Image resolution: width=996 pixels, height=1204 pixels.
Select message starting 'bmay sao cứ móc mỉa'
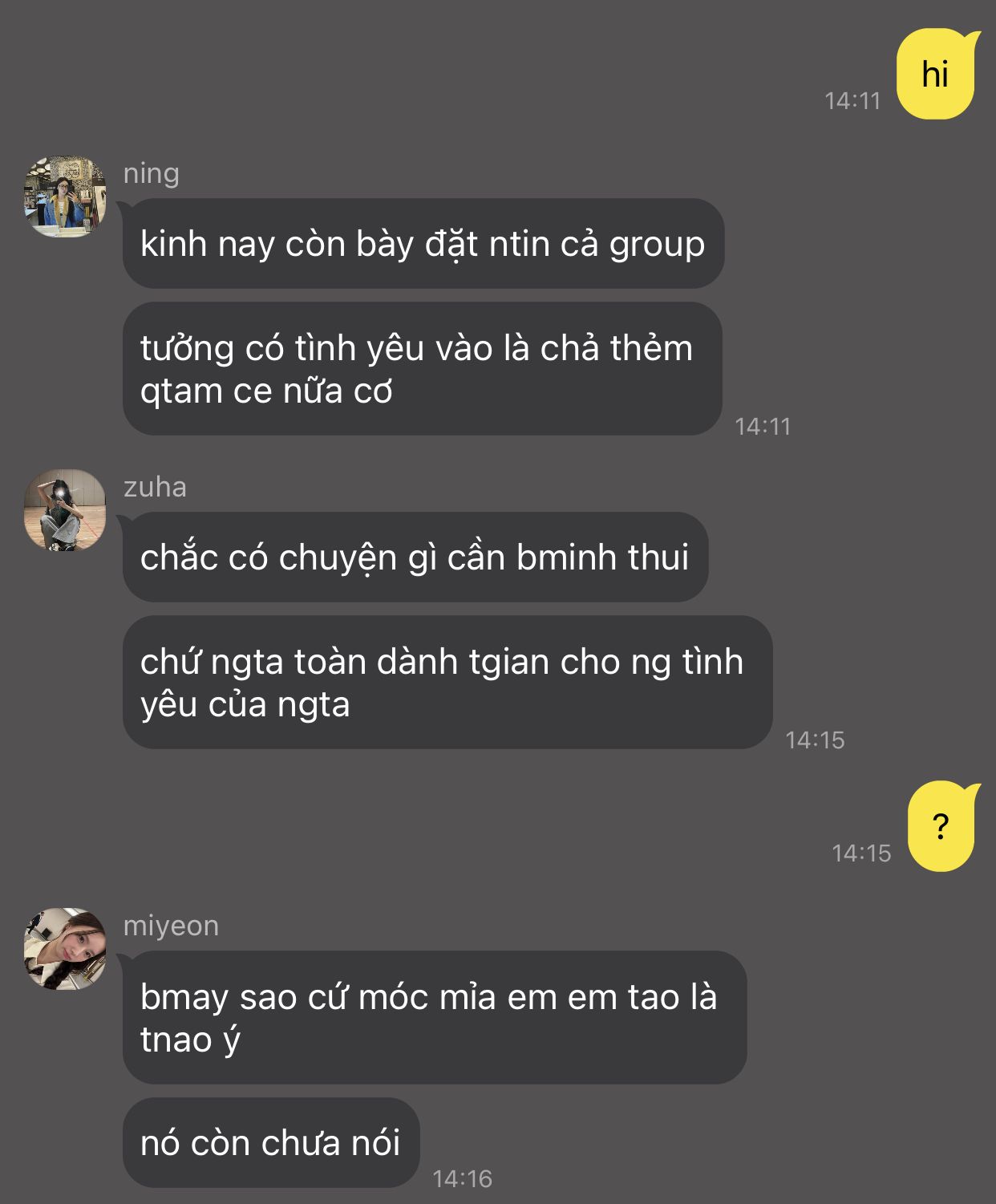click(434, 1018)
